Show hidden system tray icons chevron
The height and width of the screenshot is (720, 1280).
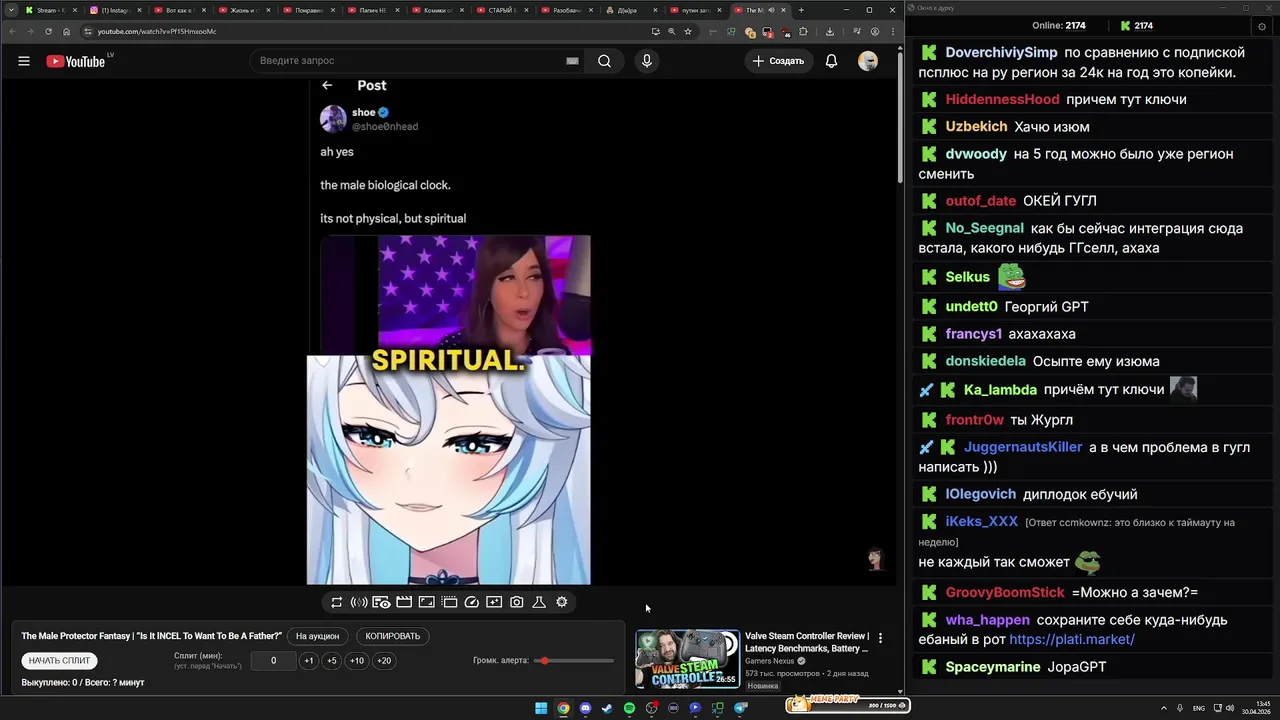pyautogui.click(x=1164, y=708)
